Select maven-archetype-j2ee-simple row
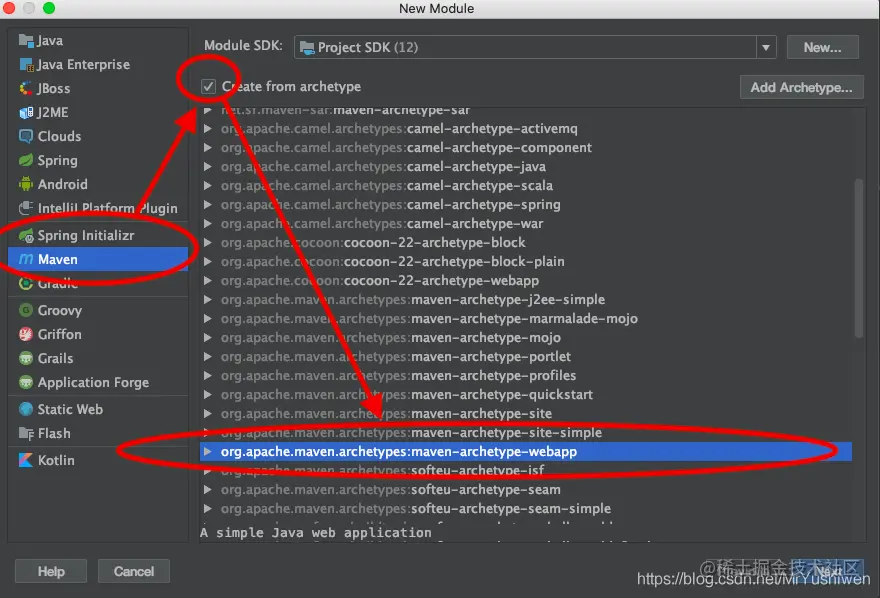 click(x=526, y=300)
